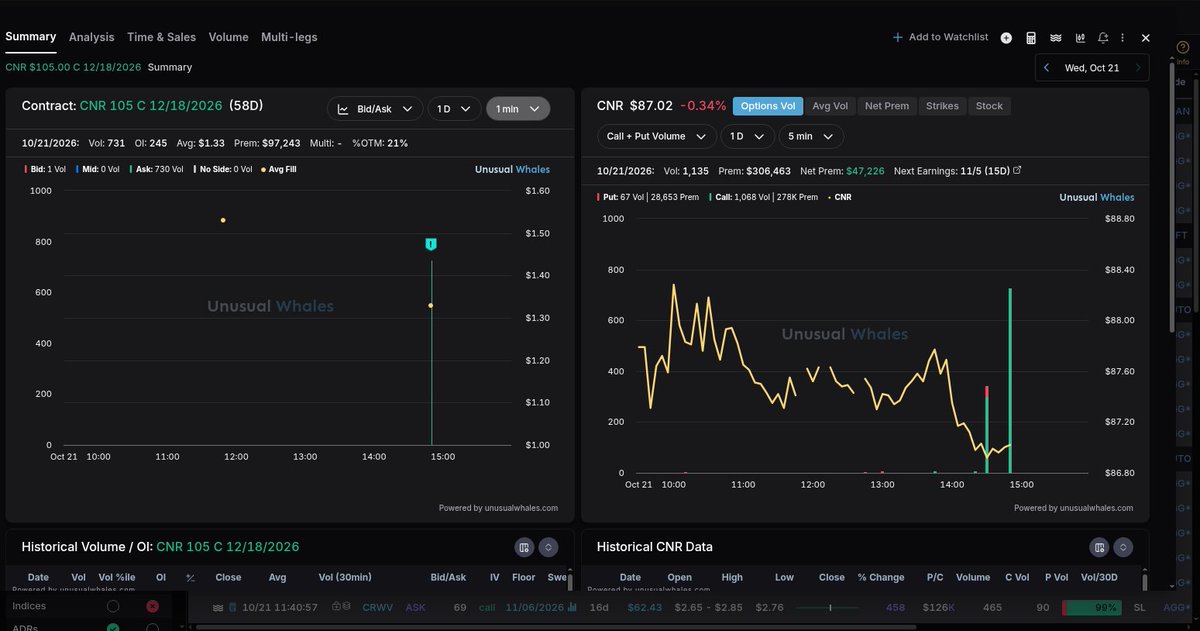
Task: Open the Time & Sales tab
Action: pos(162,37)
